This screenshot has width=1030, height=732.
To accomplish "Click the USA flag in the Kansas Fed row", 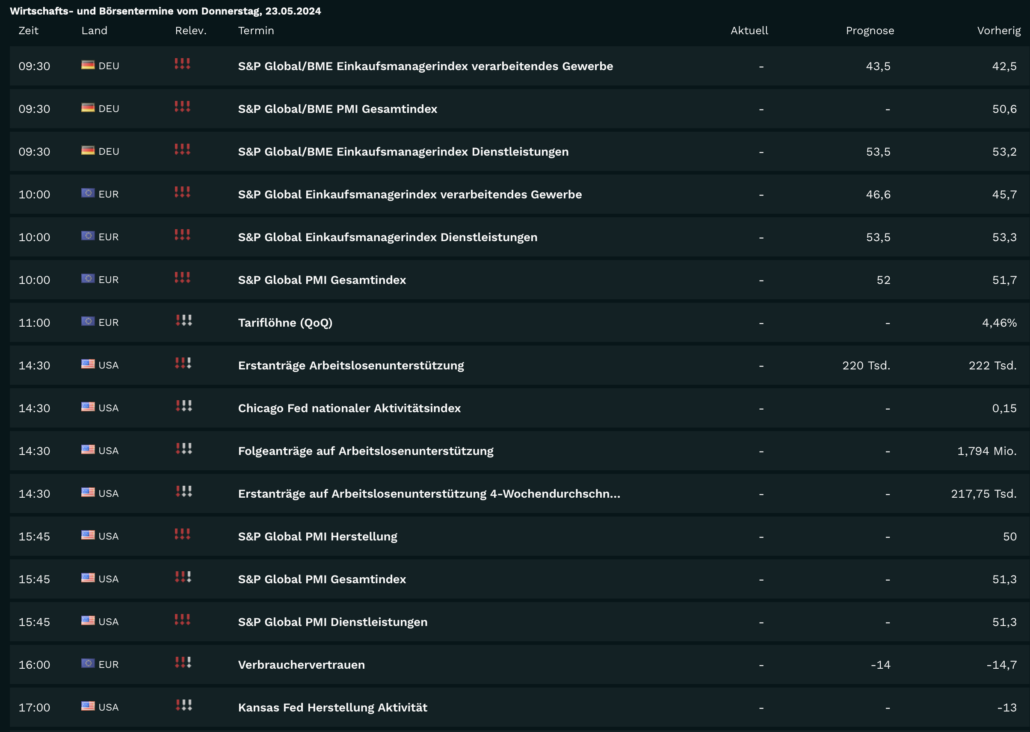I will tap(88, 706).
